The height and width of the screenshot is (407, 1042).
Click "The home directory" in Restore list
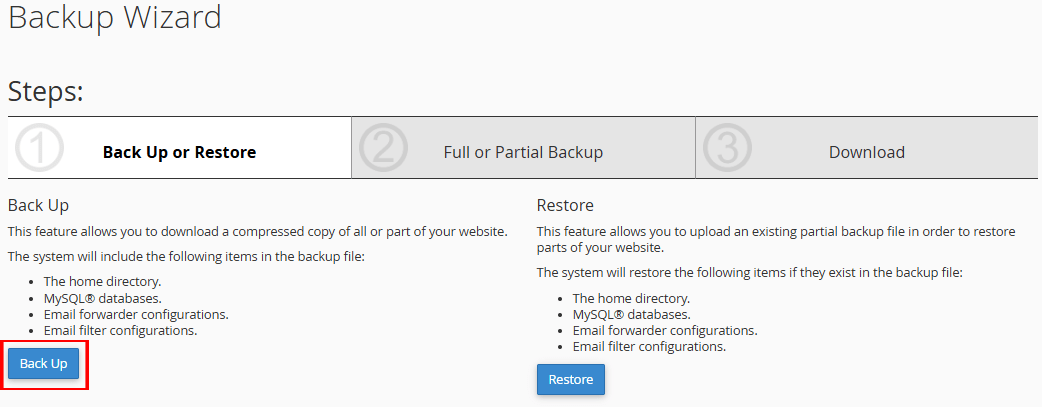pyautogui.click(x=631, y=298)
